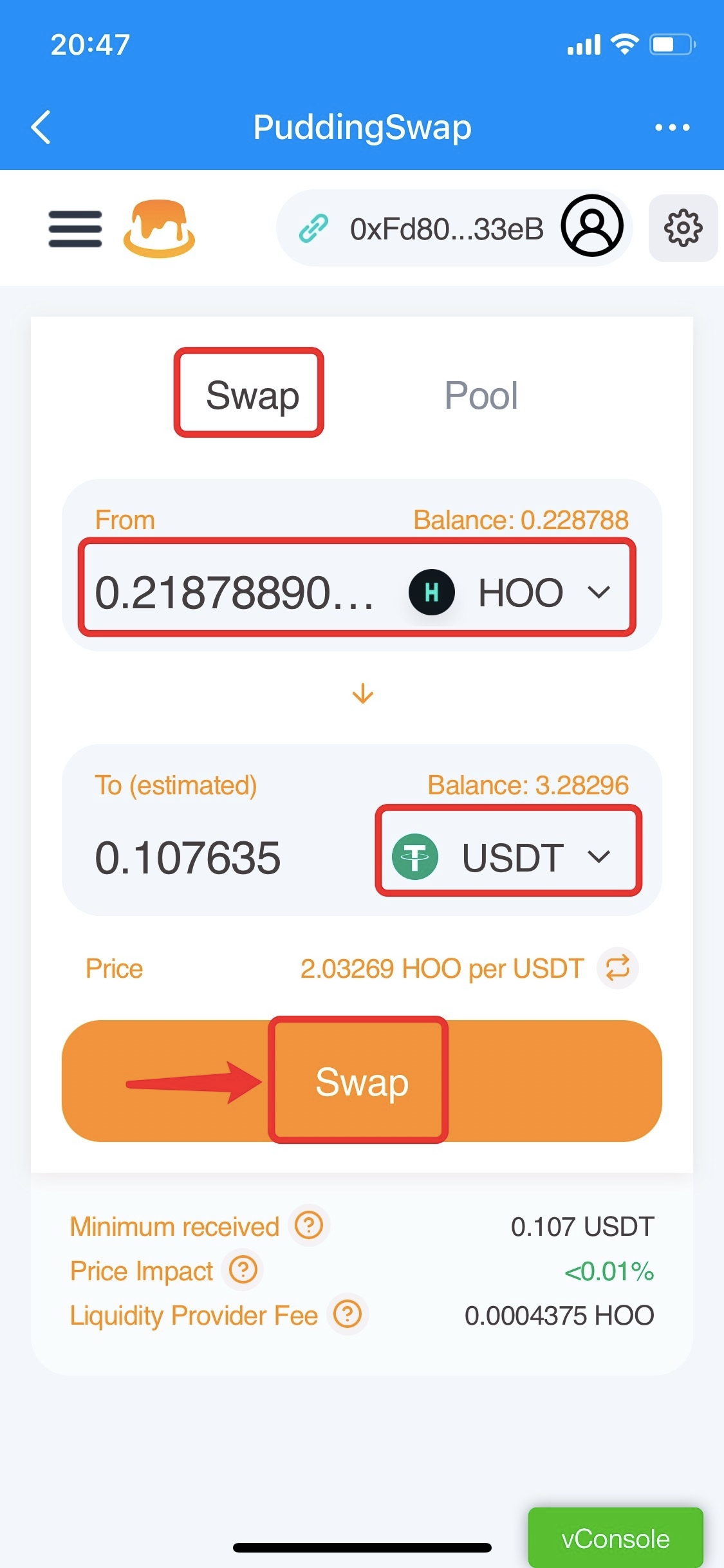Tap the orange down arrow to switch tokens
The width and height of the screenshot is (724, 1568).
[363, 694]
